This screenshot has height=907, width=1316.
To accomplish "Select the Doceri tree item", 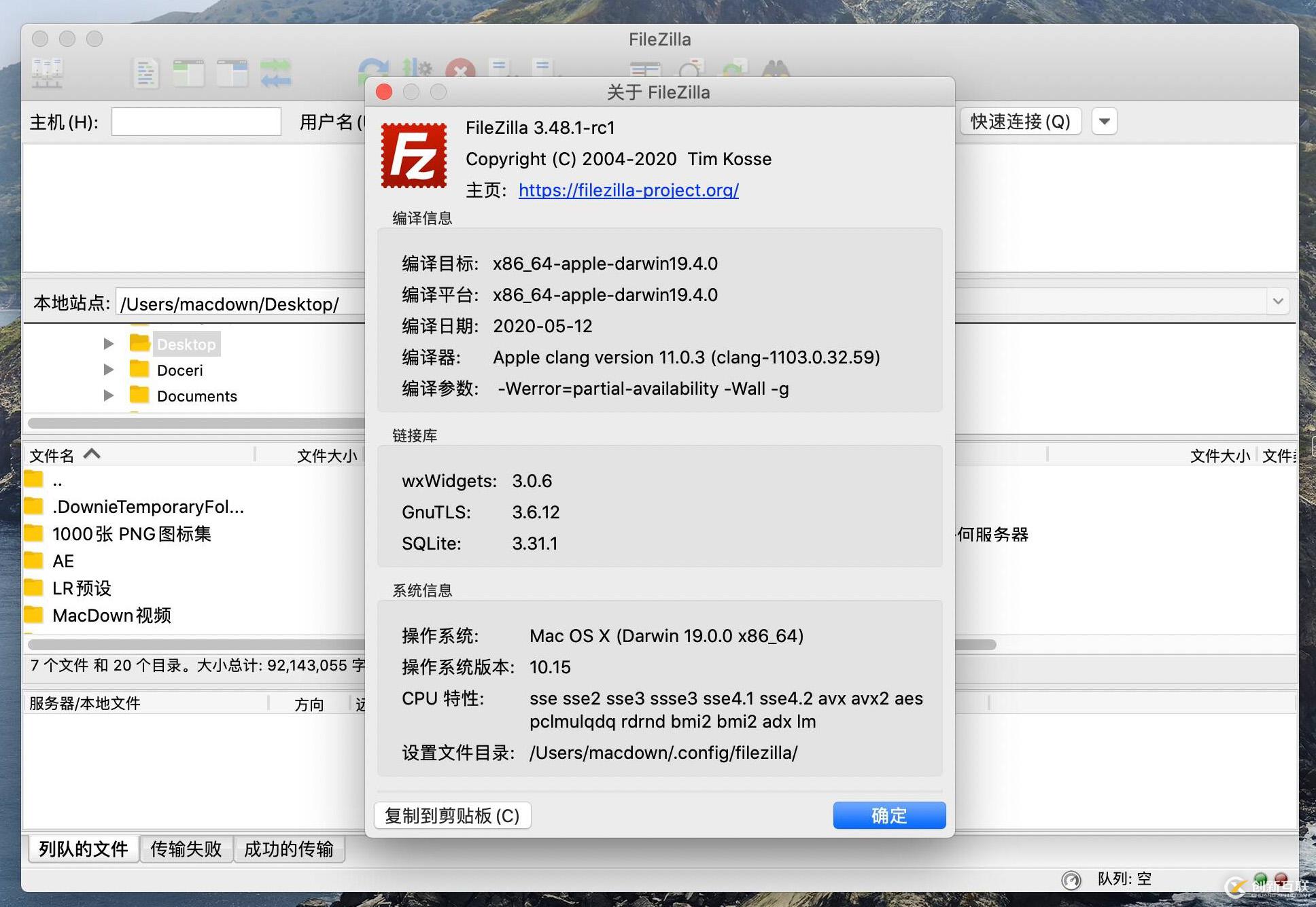I will click(180, 370).
